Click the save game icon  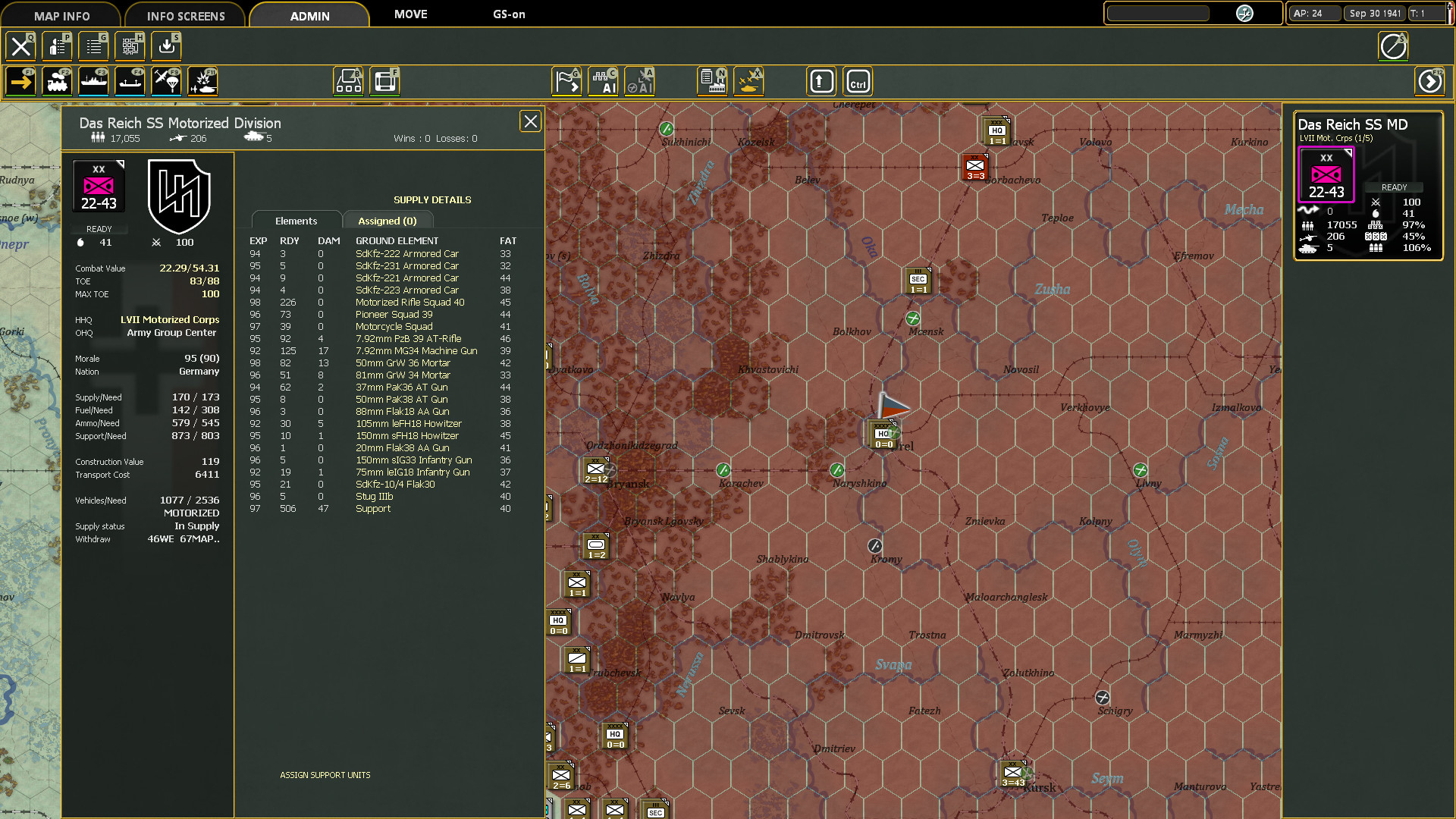pos(167,46)
